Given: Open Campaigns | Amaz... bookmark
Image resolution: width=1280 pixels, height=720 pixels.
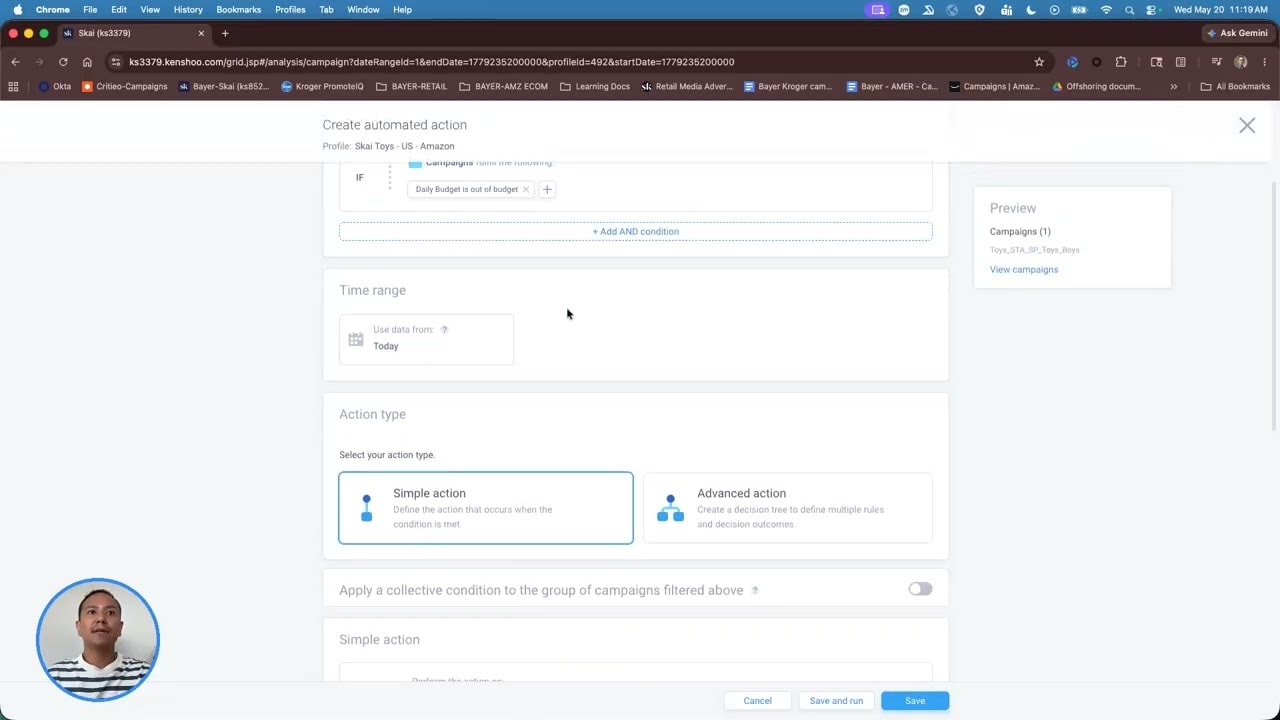Looking at the screenshot, I should (x=995, y=87).
